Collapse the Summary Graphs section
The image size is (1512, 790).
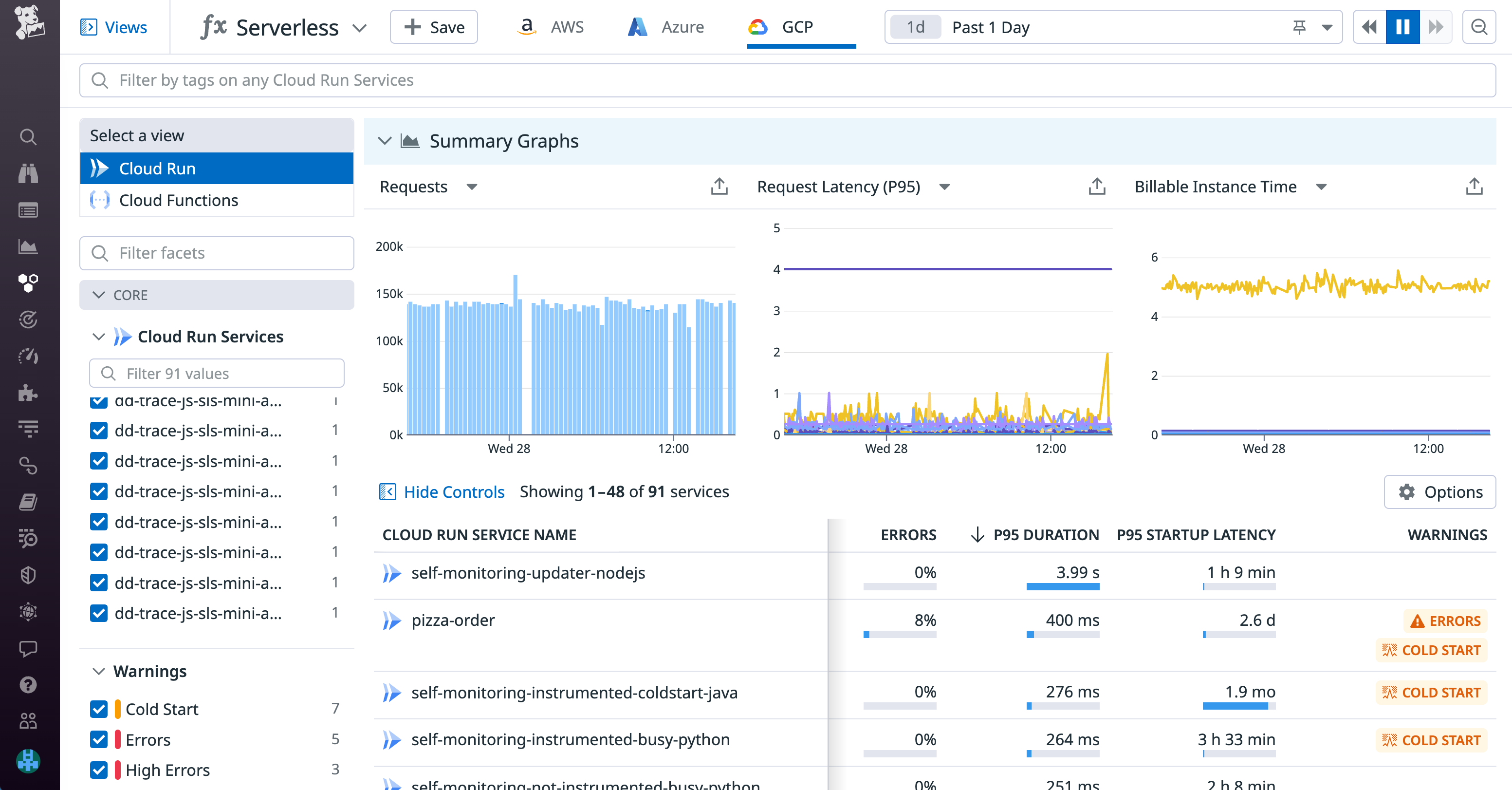386,140
